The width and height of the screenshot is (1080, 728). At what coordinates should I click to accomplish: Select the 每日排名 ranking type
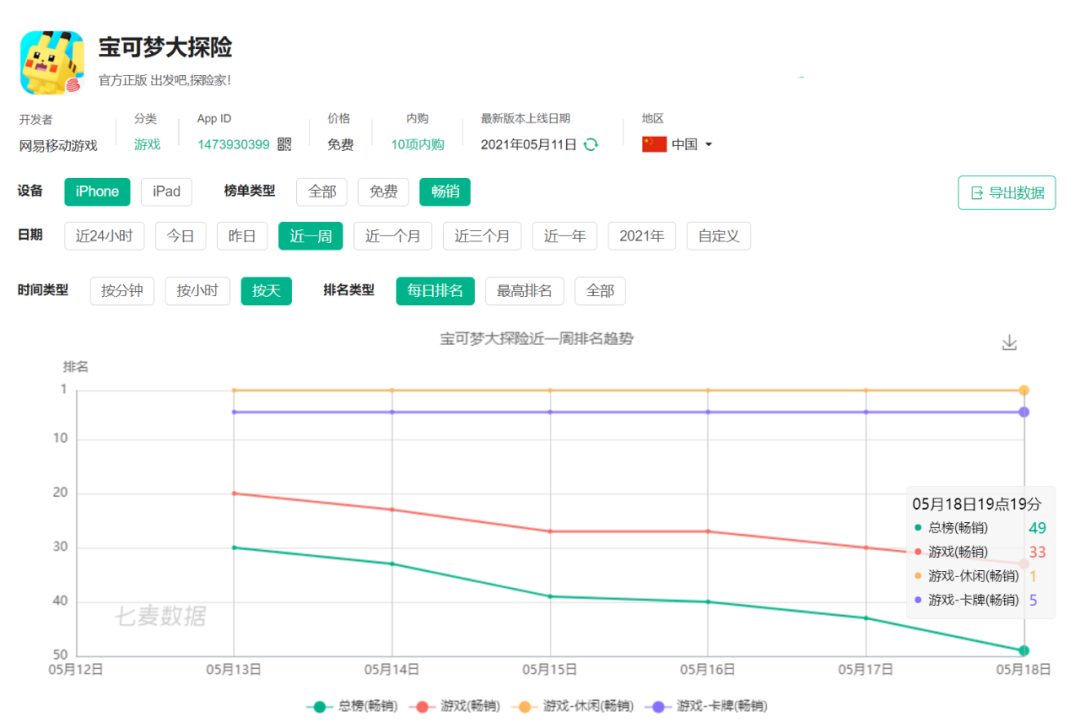coord(435,291)
